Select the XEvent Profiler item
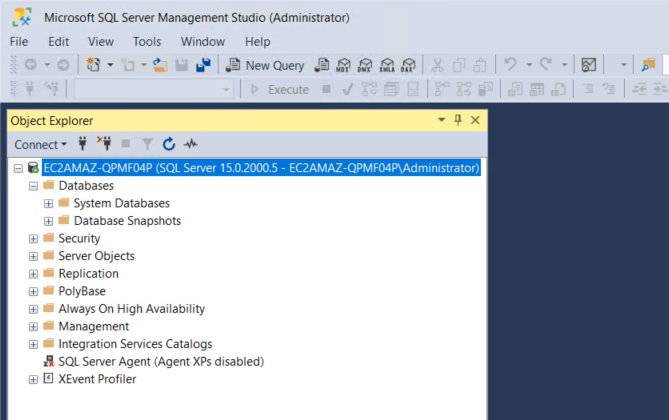The width and height of the screenshot is (669, 420). (x=97, y=379)
